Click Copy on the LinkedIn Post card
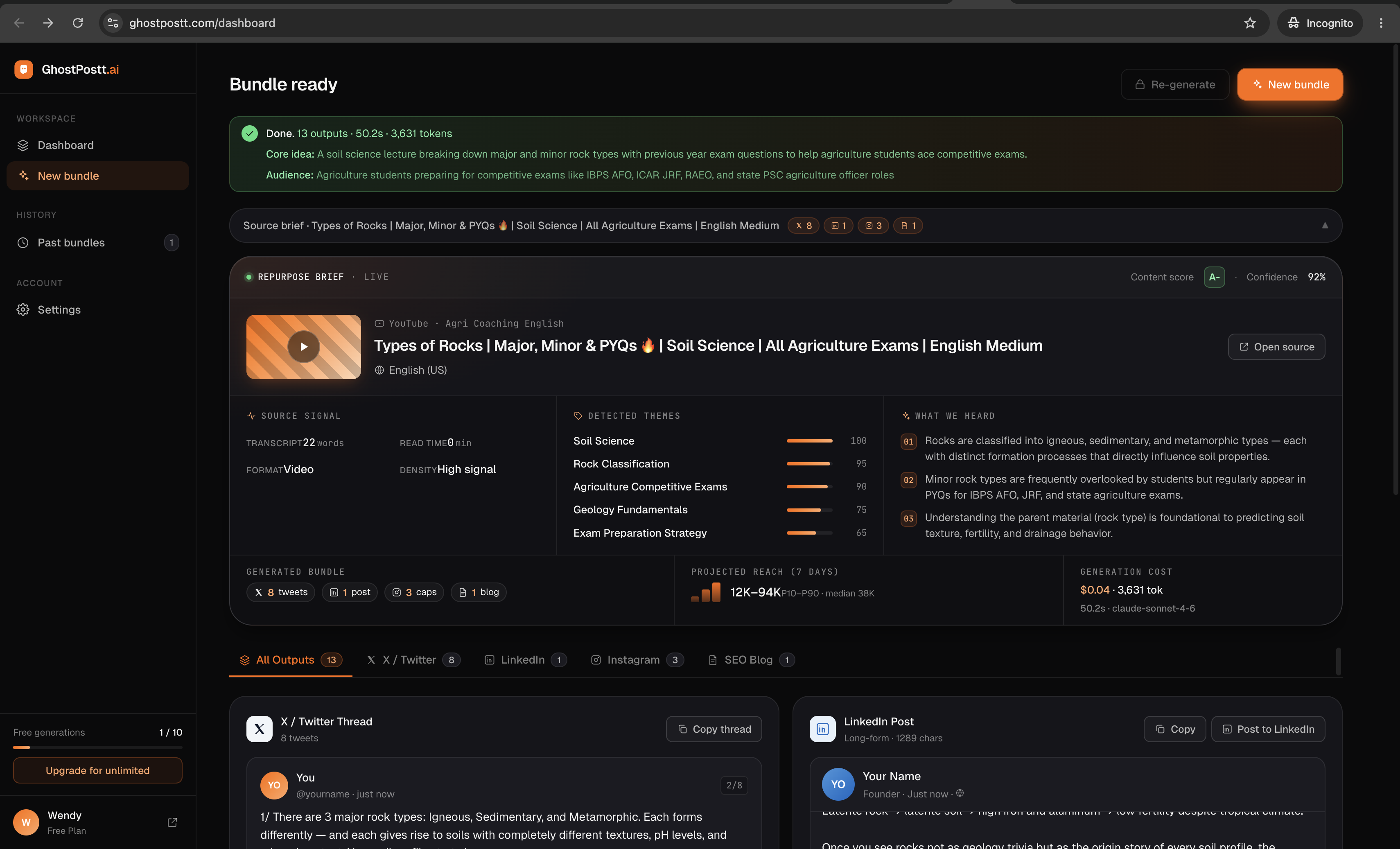Screen dimensions: 1400x849 tap(1174, 729)
